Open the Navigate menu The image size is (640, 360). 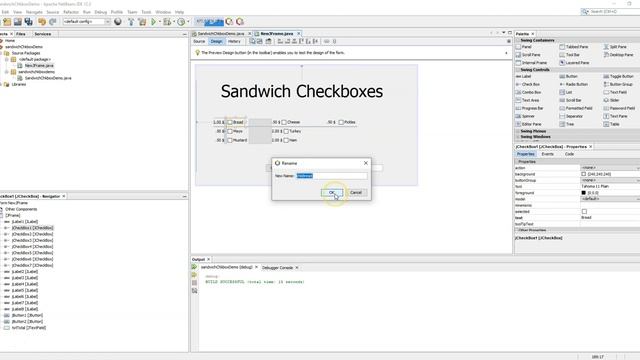coord(34,12)
